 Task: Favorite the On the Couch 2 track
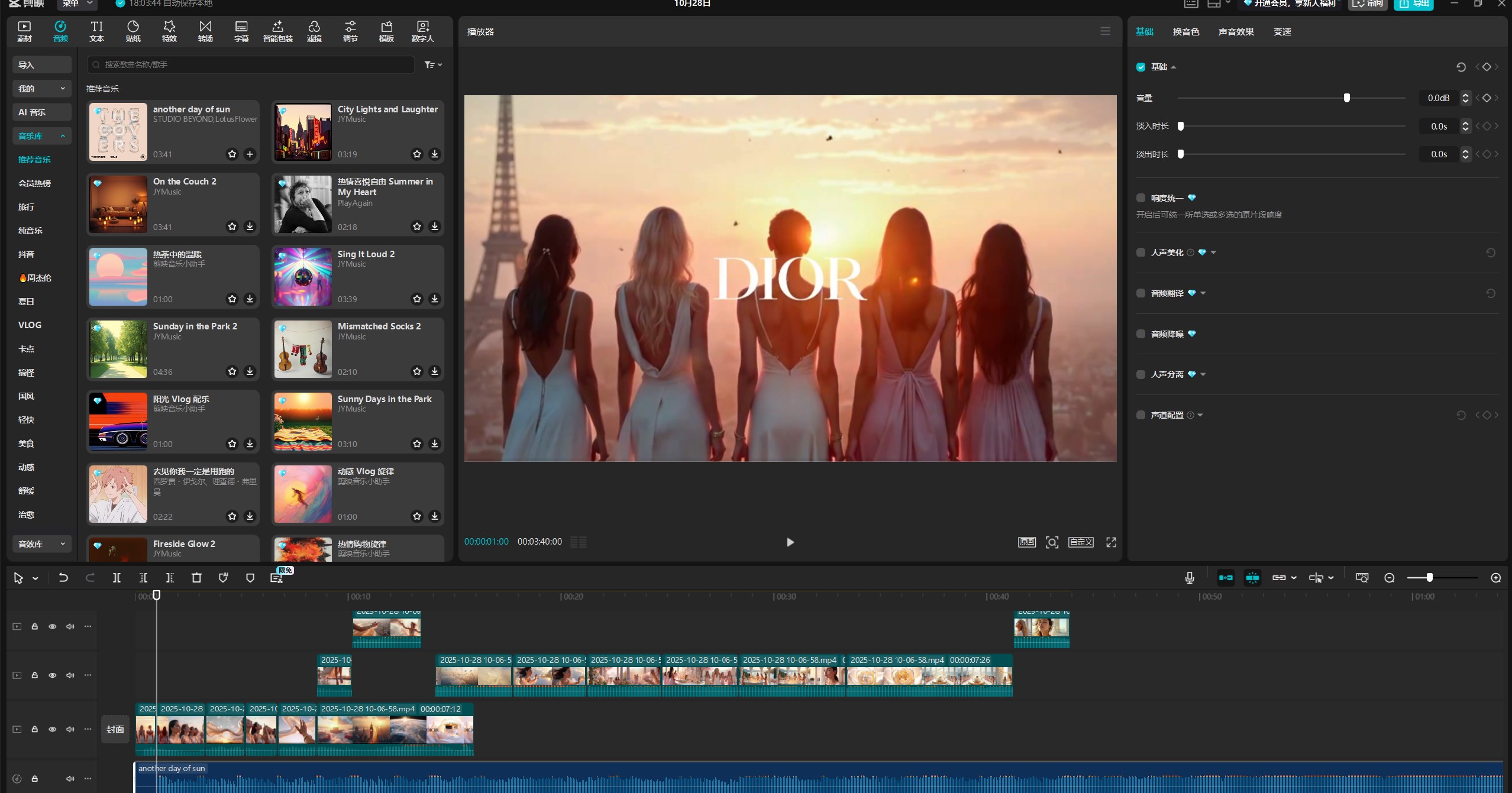(232, 226)
